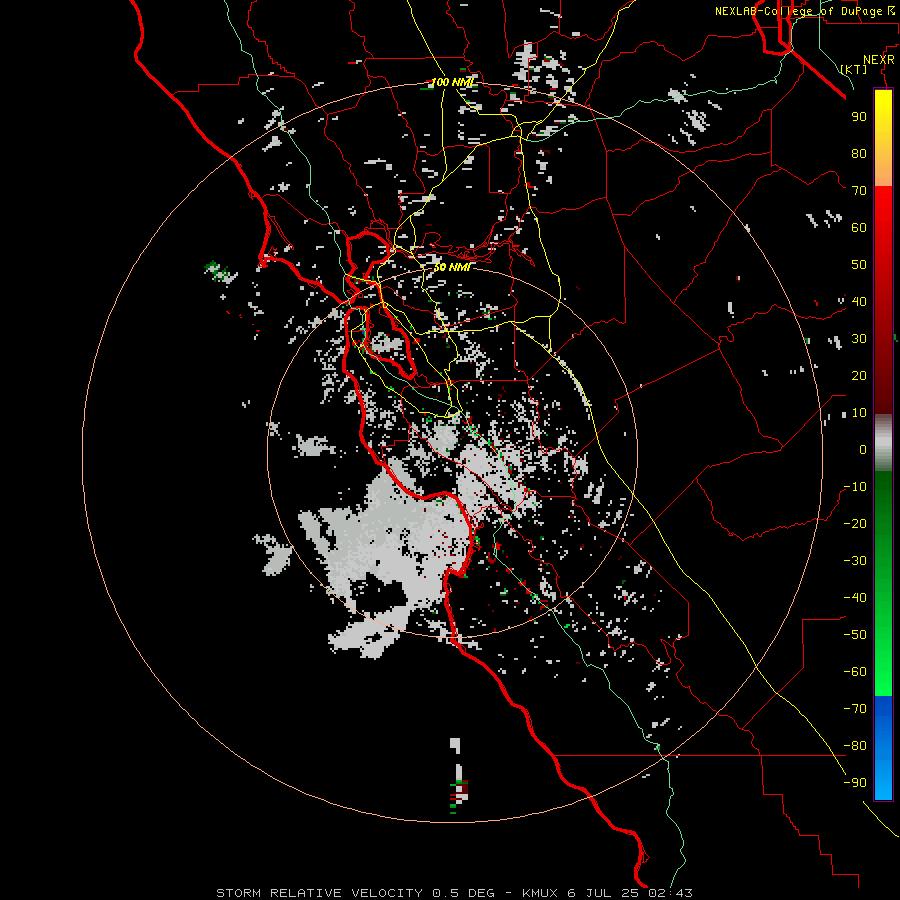Screen dimensions: 900x900
Task: Click the "NEXLAB-College of DuPage" header text
Action: pyautogui.click(x=798, y=11)
